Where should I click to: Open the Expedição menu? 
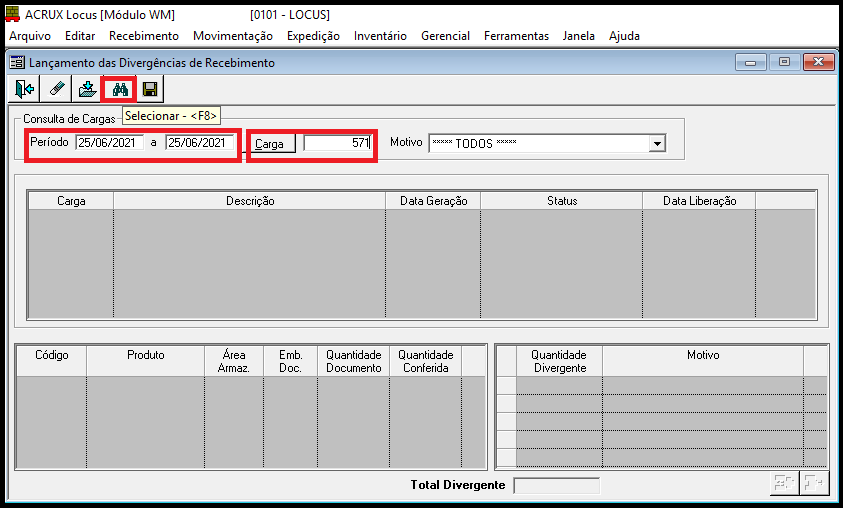click(313, 36)
